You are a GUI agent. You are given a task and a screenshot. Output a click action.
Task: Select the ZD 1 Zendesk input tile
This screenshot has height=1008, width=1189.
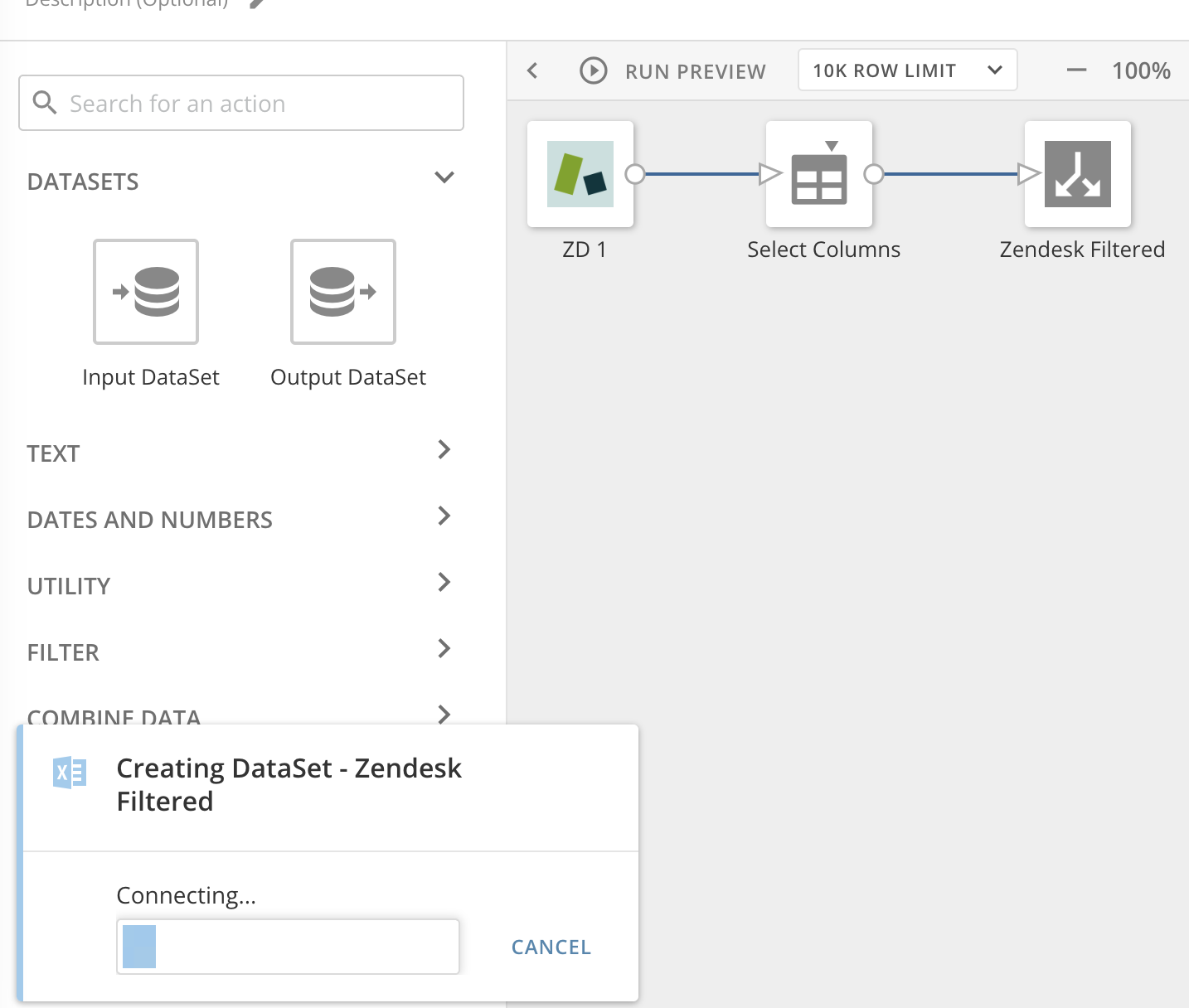580,174
